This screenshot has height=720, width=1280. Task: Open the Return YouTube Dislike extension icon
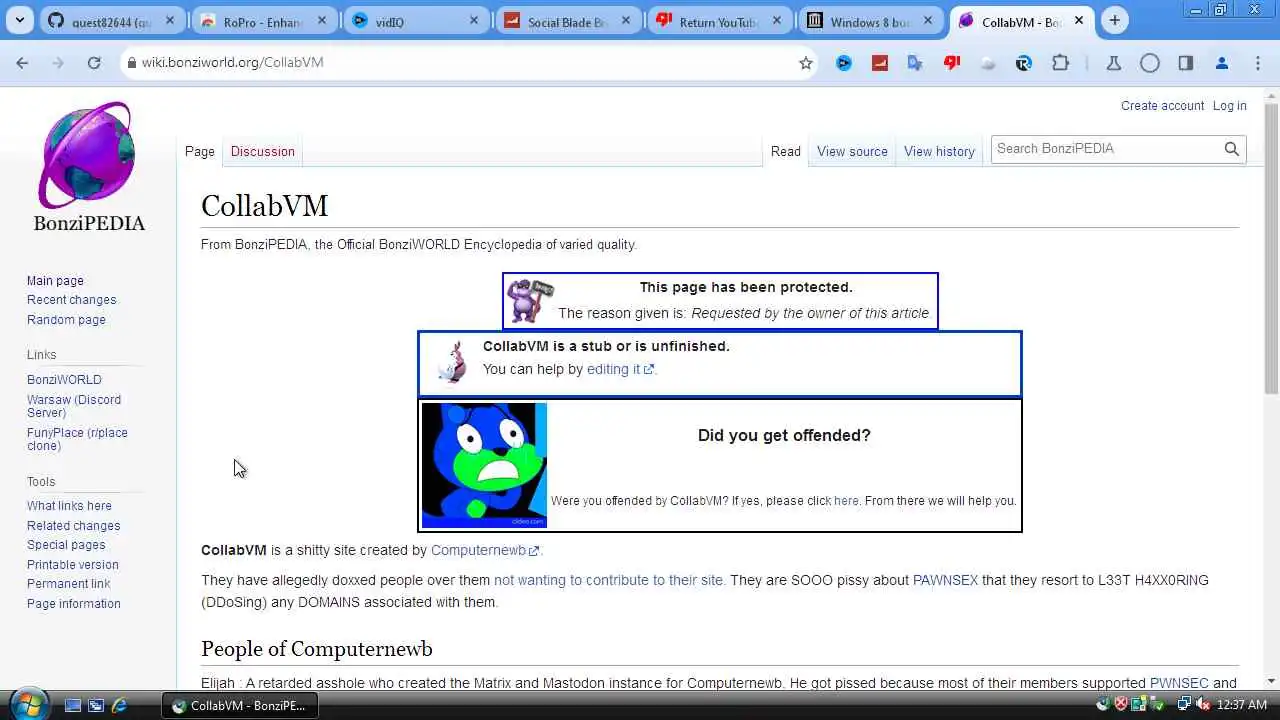[x=952, y=62]
